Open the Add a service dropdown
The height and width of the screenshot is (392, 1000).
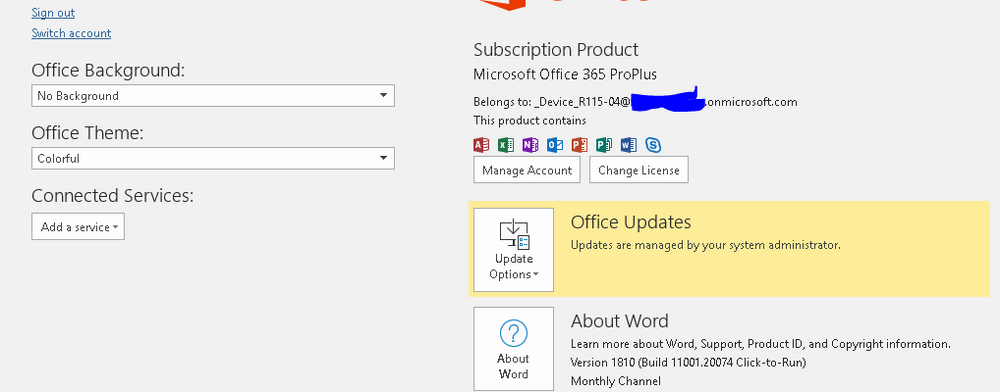(x=78, y=226)
